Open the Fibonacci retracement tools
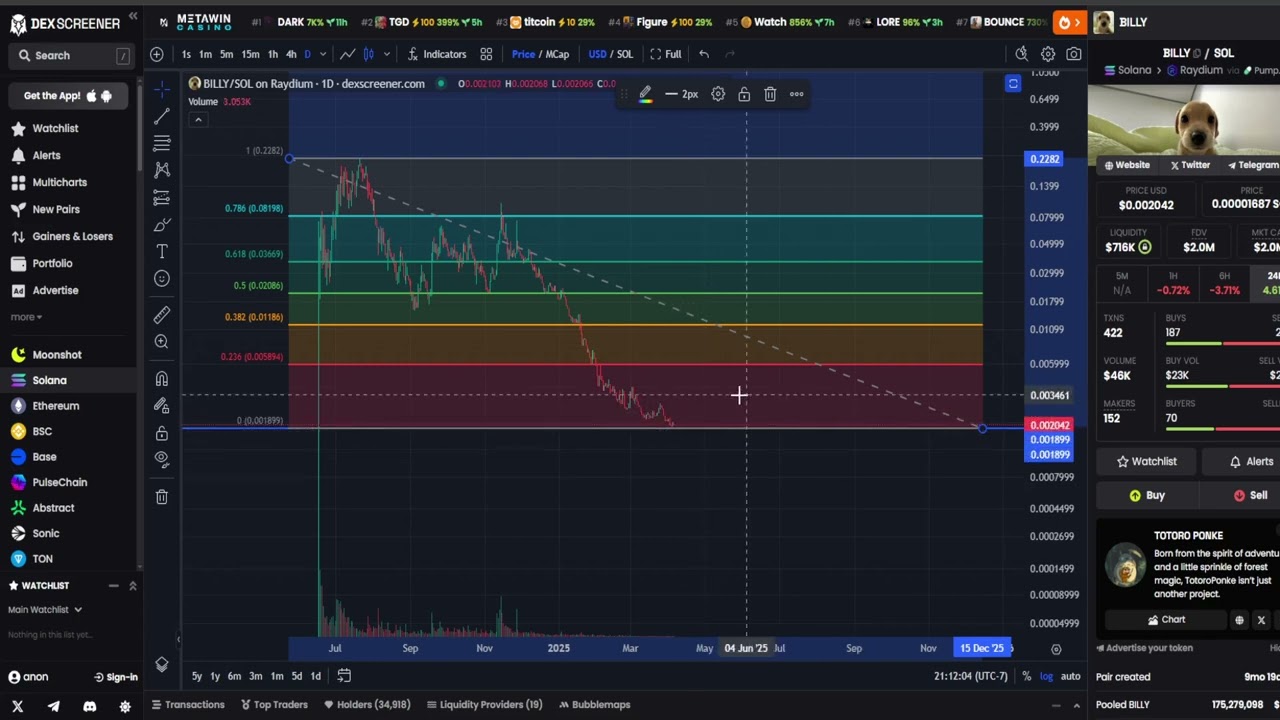Viewport: 1280px width, 720px height. click(x=162, y=143)
